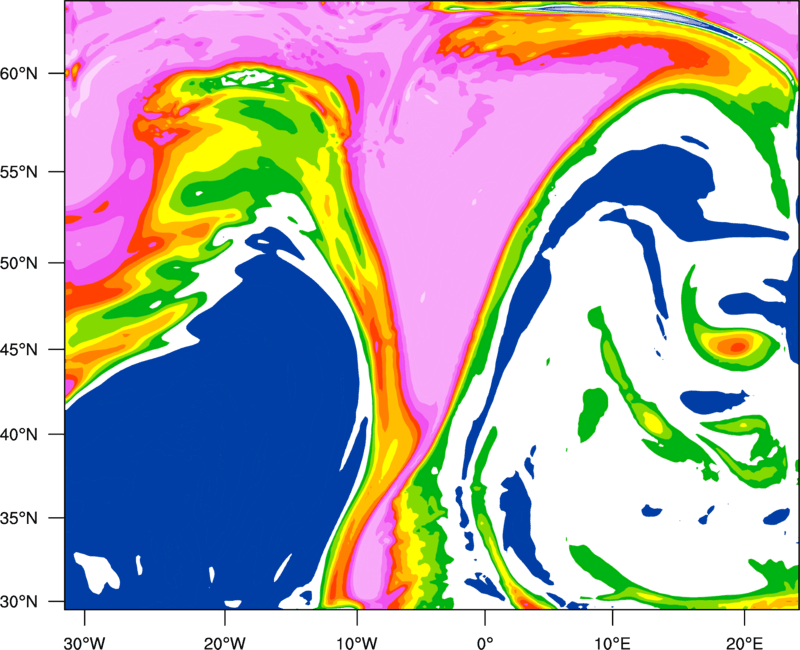Click the 0° longitude label
Image resolution: width=800 pixels, height=650 pixels.
[x=484, y=643]
